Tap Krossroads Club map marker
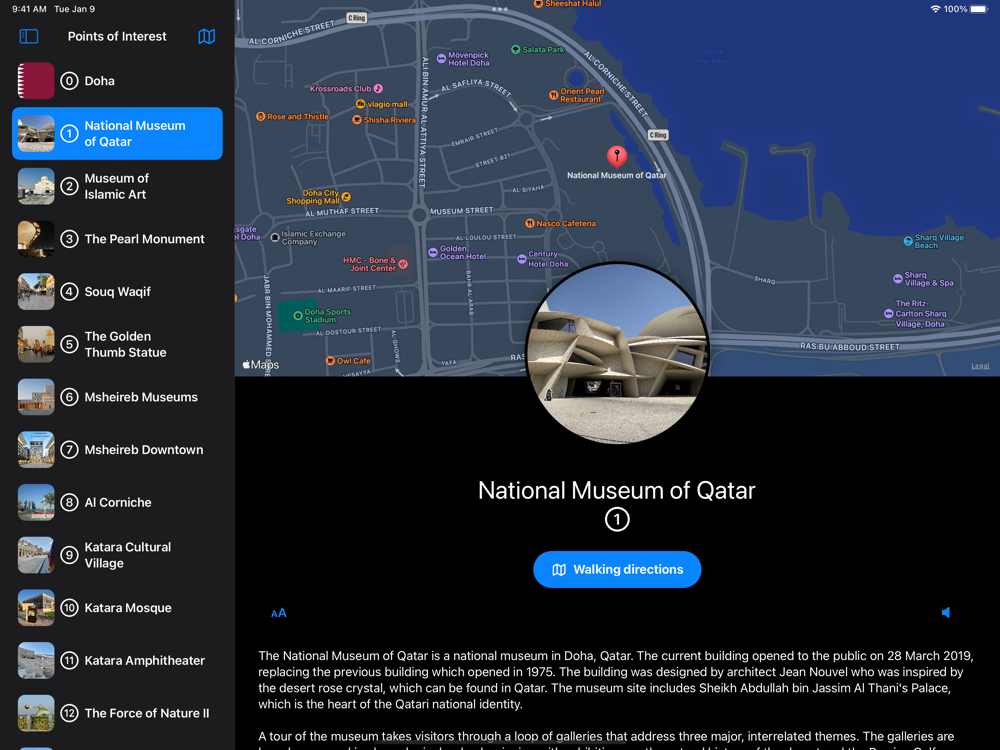This screenshot has width=1000, height=750. 378,88
